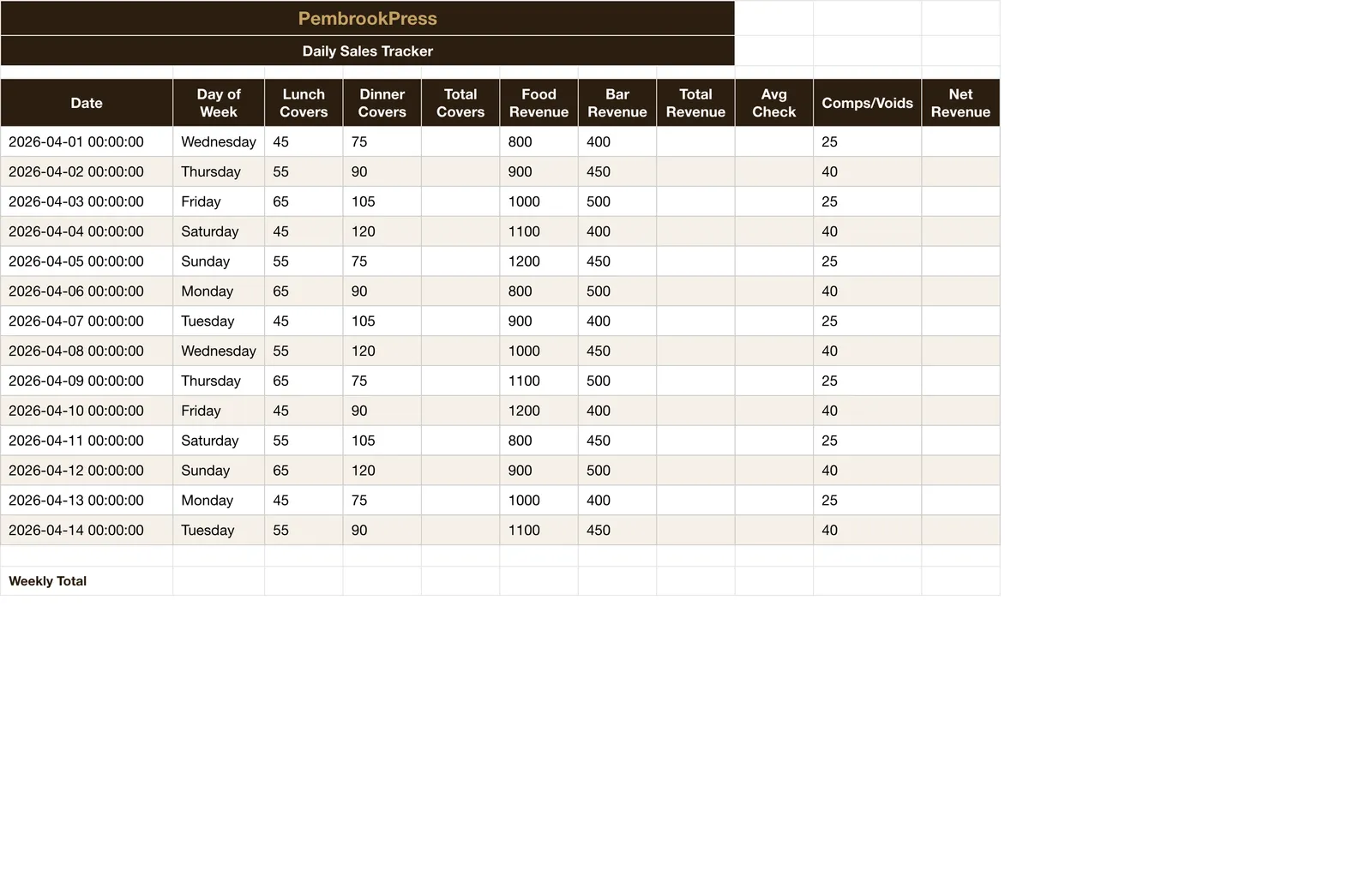This screenshot has width=1372, height=882.
Task: Click the Day of Week header
Action: [219, 103]
